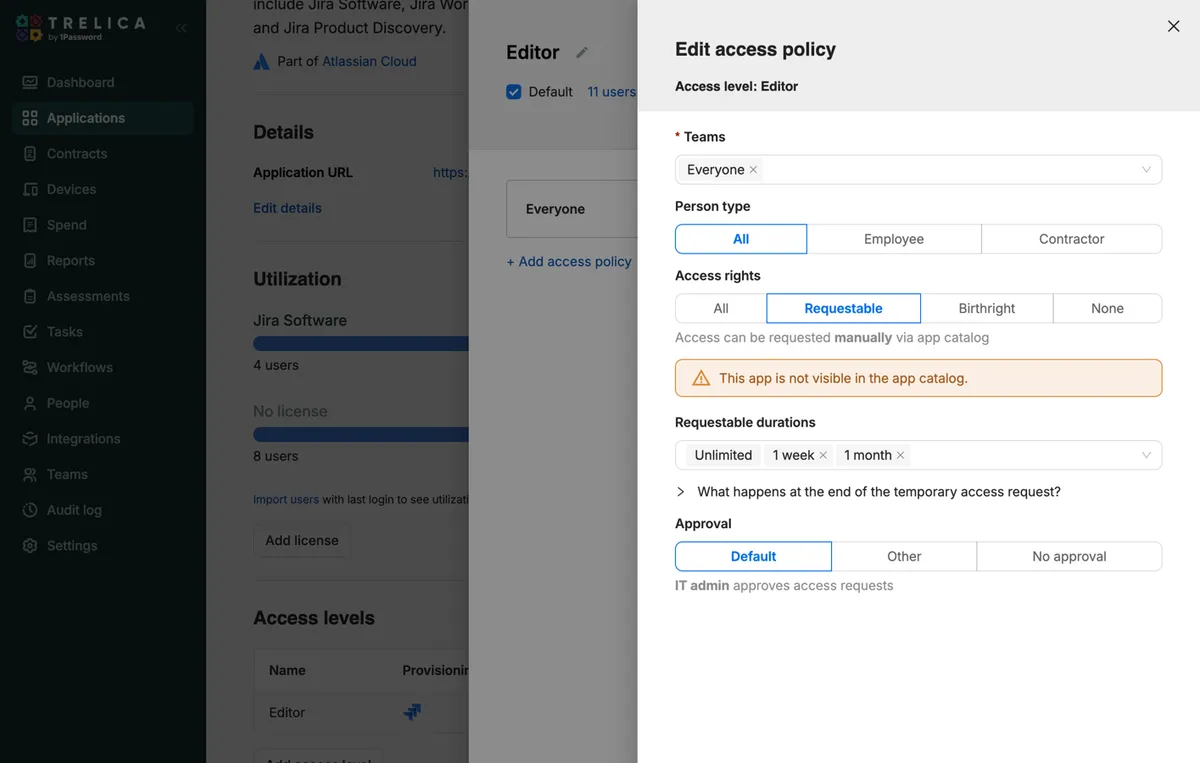Viewport: 1200px width, 763px height.
Task: Click the Add access policy link
Action: tap(569, 262)
